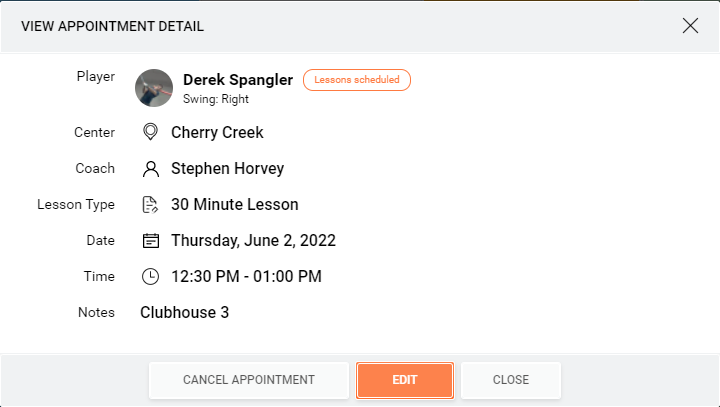720x407 pixels.
Task: Click the time 12:30 PM - 01:00 PM
Action: (x=246, y=277)
